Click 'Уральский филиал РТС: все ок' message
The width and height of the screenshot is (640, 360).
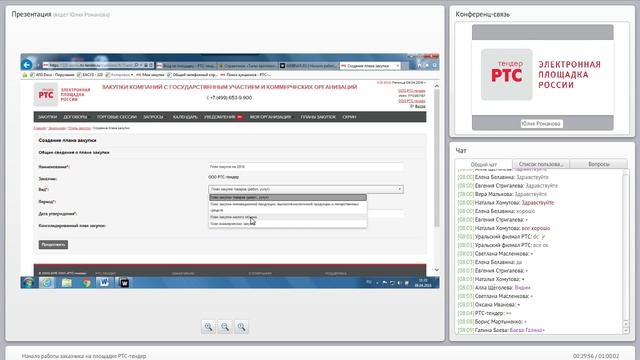pos(503,245)
